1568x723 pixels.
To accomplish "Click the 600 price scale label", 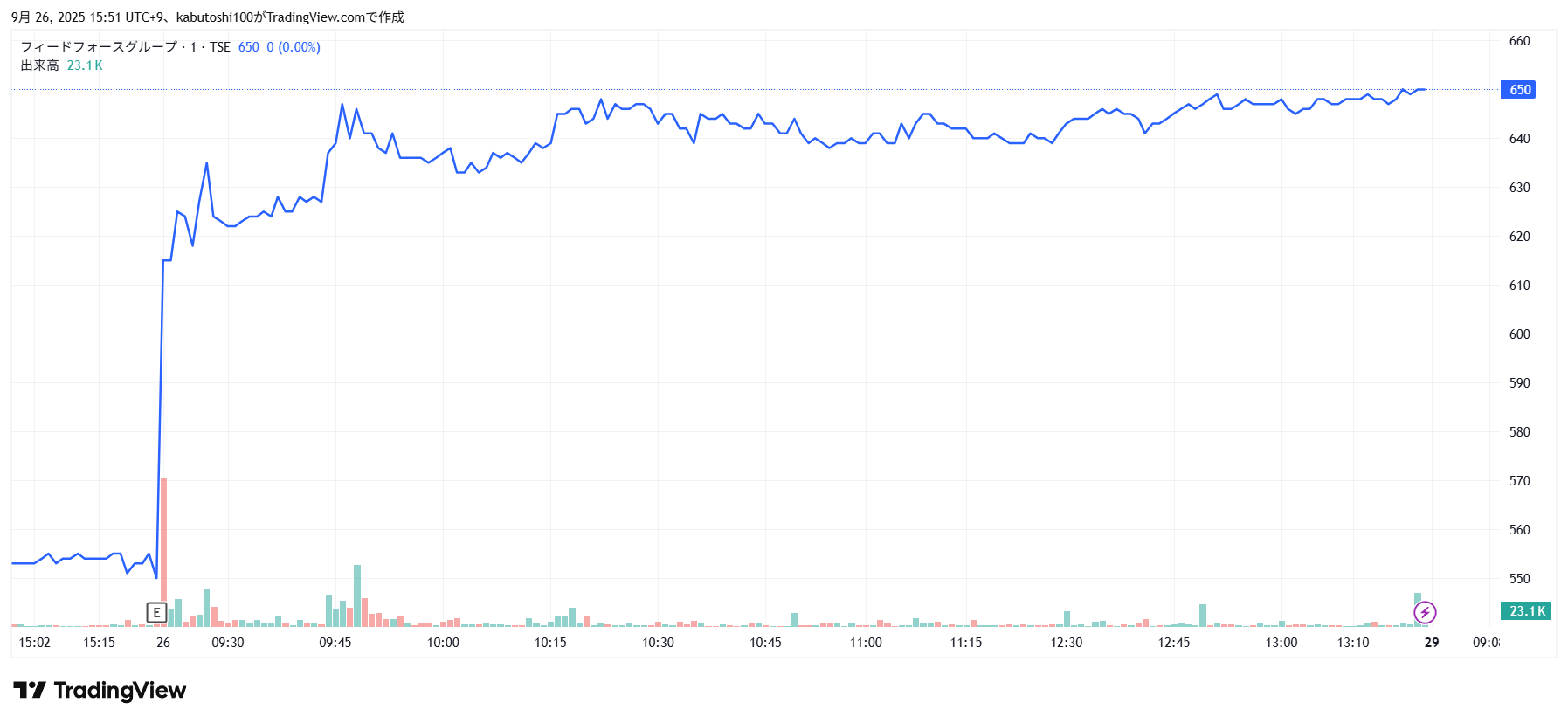I will tap(1519, 334).
